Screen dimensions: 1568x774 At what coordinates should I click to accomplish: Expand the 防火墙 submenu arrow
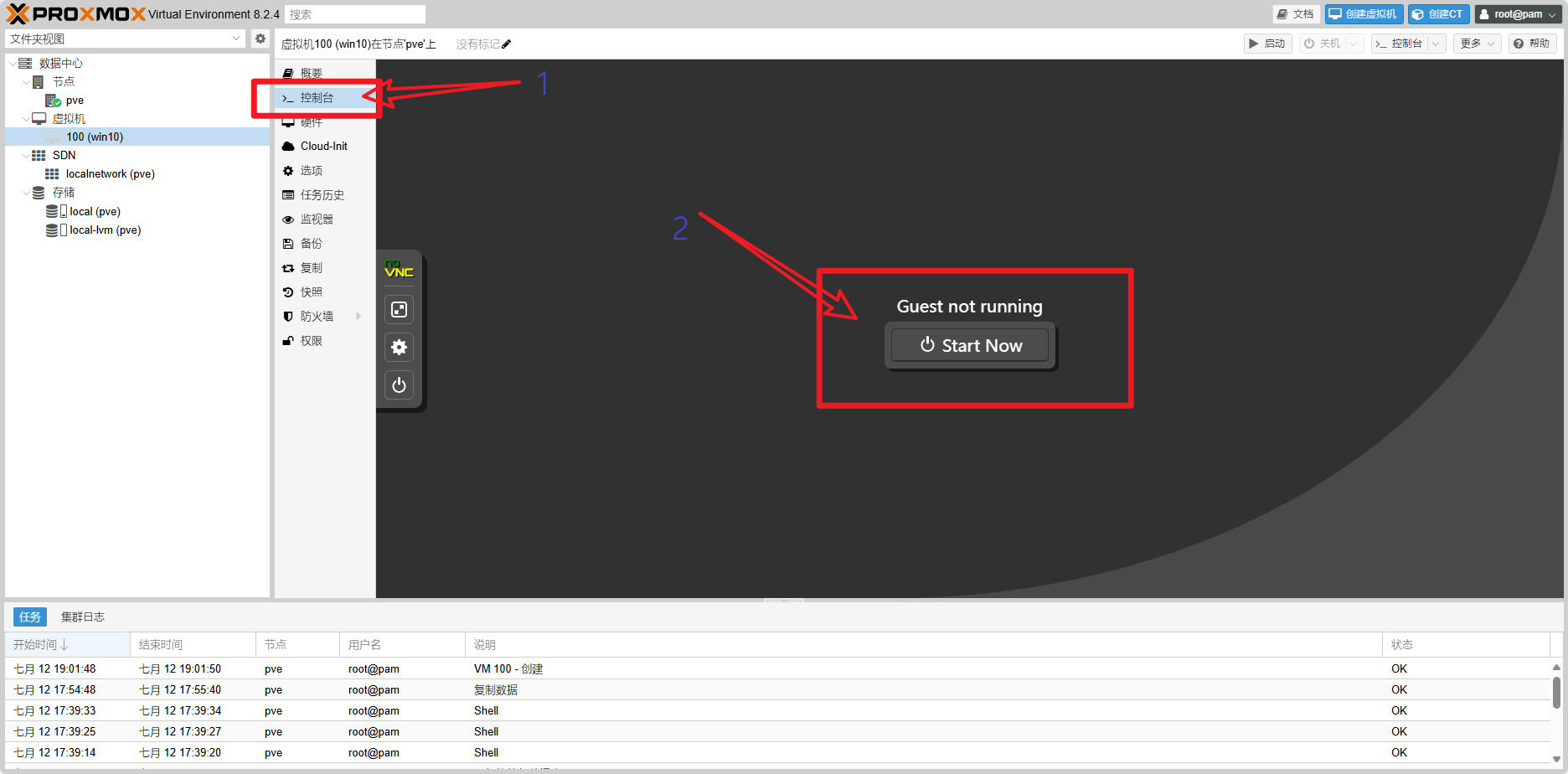click(x=358, y=317)
